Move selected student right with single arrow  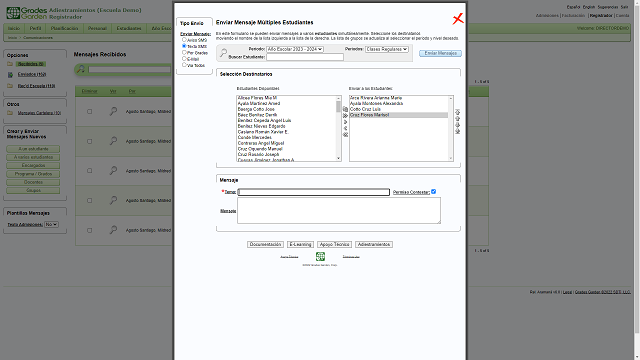tap(345, 122)
